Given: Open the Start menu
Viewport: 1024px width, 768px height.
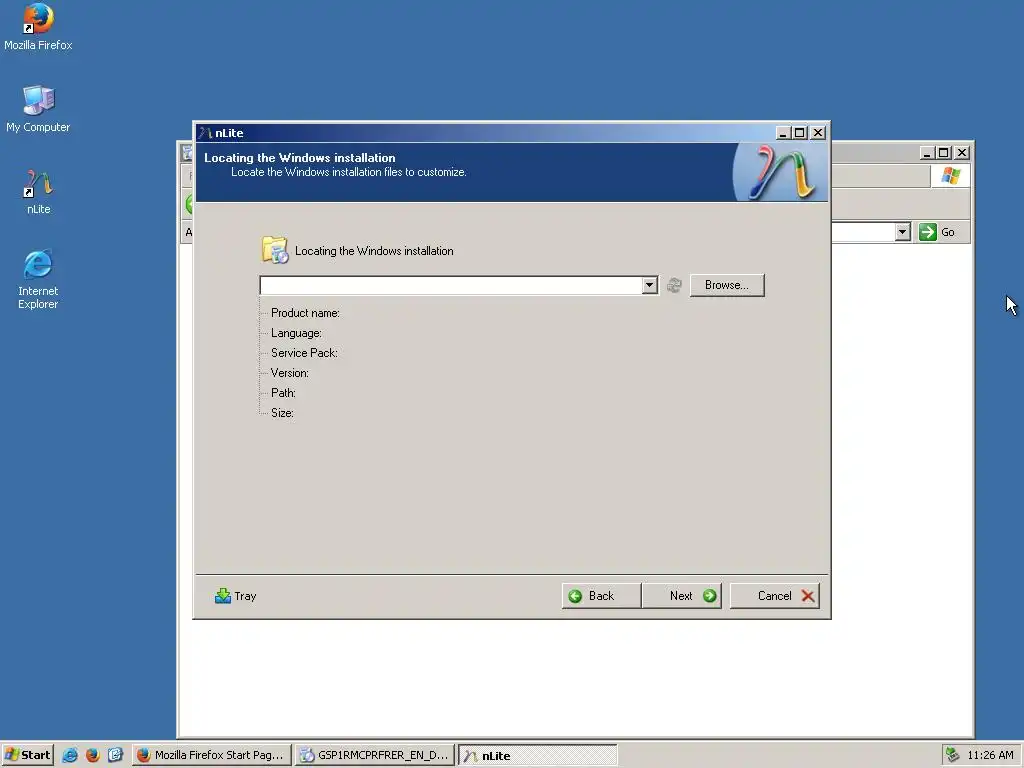Looking at the screenshot, I should click(27, 755).
